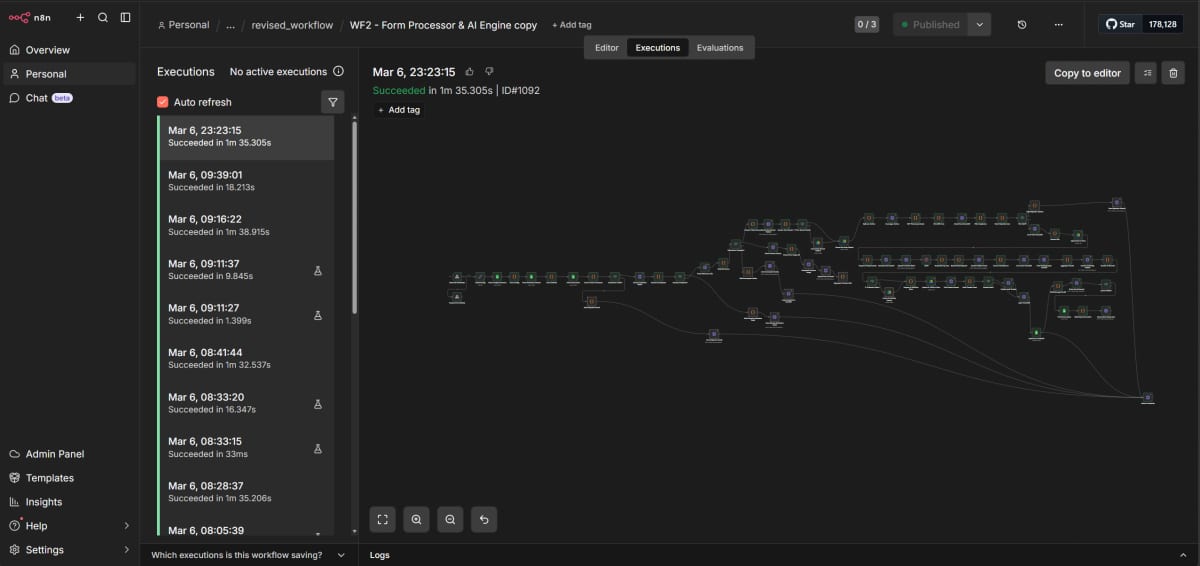Screen dimensions: 1200x566
Task: Click the 0 / 3 counter badge
Action: coord(867,24)
